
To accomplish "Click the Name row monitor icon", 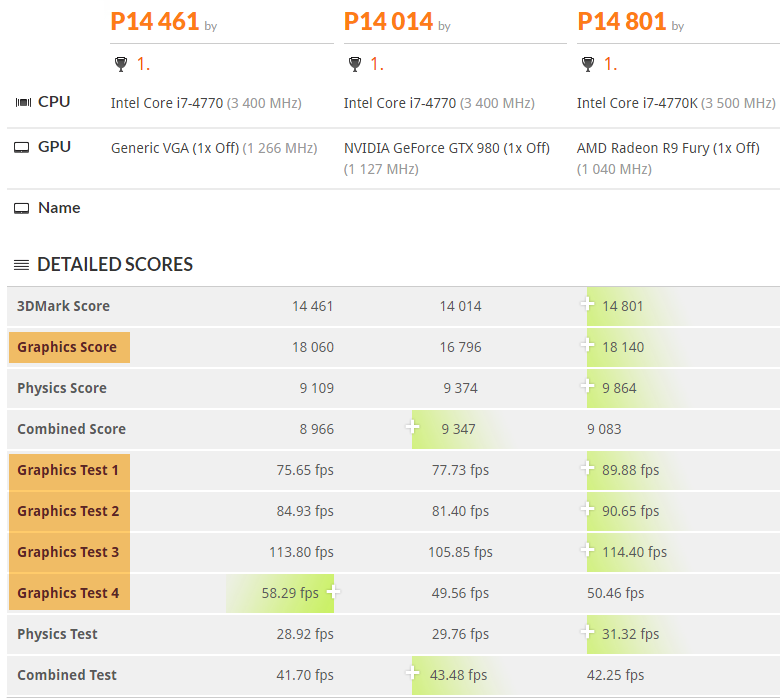I will [x=21, y=208].
